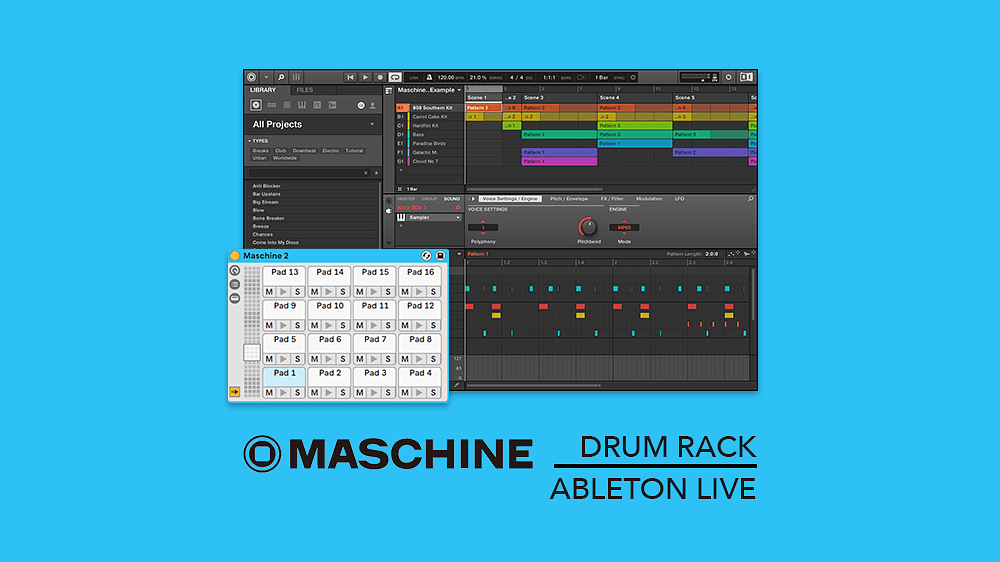The image size is (1000, 562).
Task: Open the Maschine..Example project name dropdown
Action: coord(429,90)
